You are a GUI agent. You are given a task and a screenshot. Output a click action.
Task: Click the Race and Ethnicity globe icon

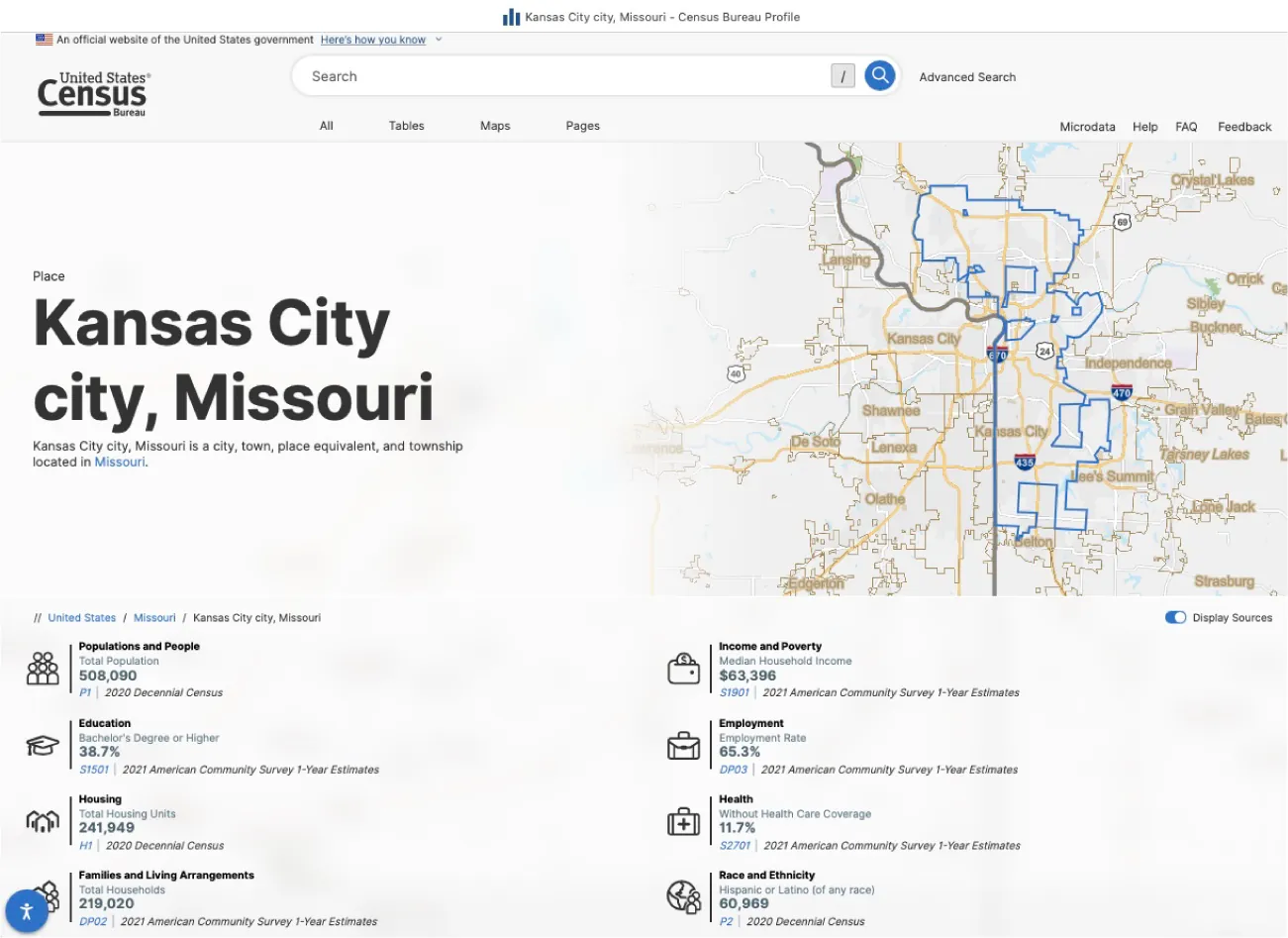click(x=683, y=896)
